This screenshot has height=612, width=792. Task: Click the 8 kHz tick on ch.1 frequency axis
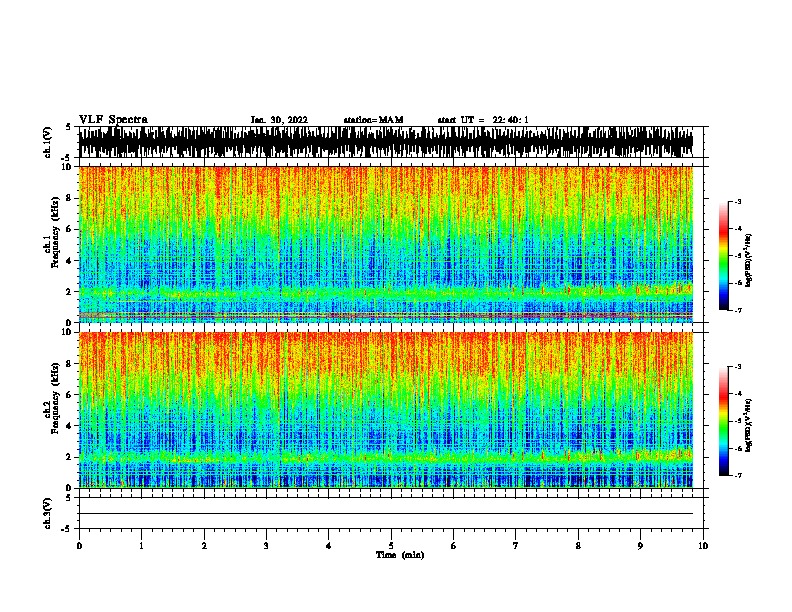(x=70, y=198)
